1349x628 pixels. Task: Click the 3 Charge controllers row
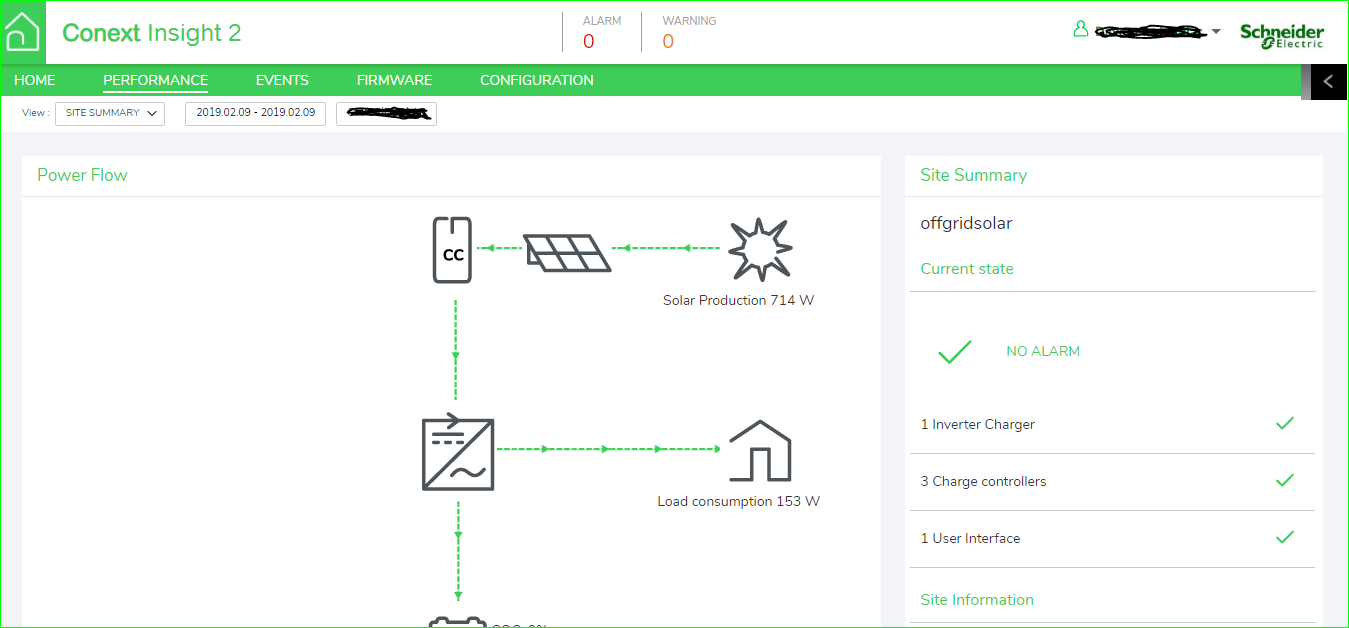[x=1112, y=482]
